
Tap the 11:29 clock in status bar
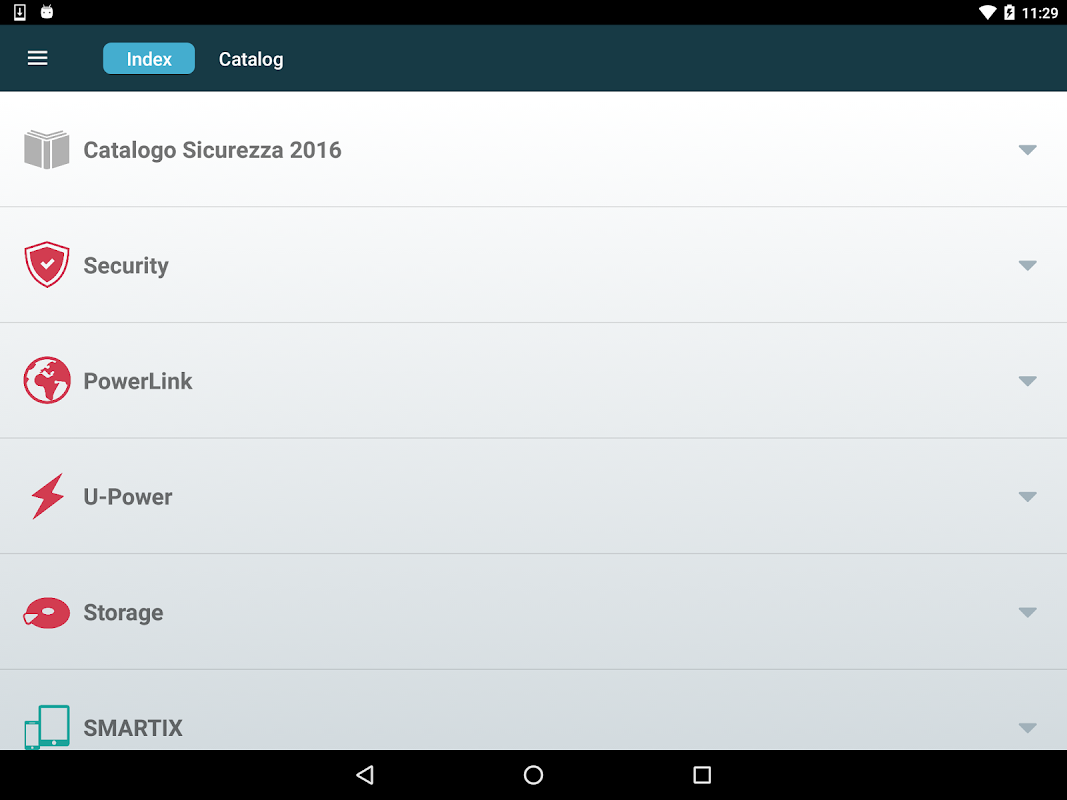click(x=1040, y=13)
